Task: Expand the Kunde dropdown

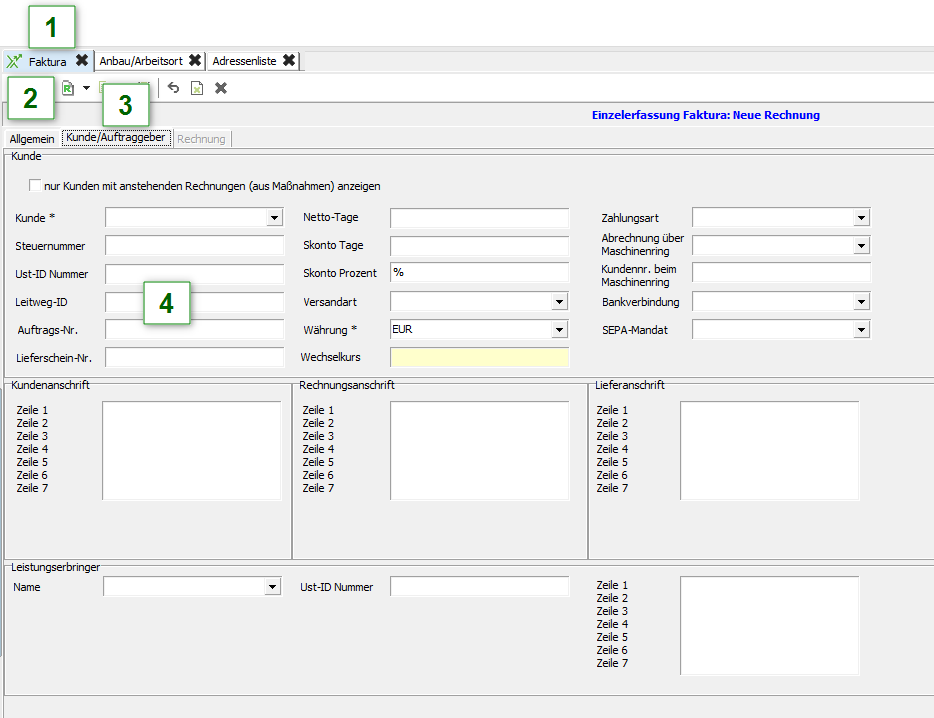Action: (x=275, y=218)
